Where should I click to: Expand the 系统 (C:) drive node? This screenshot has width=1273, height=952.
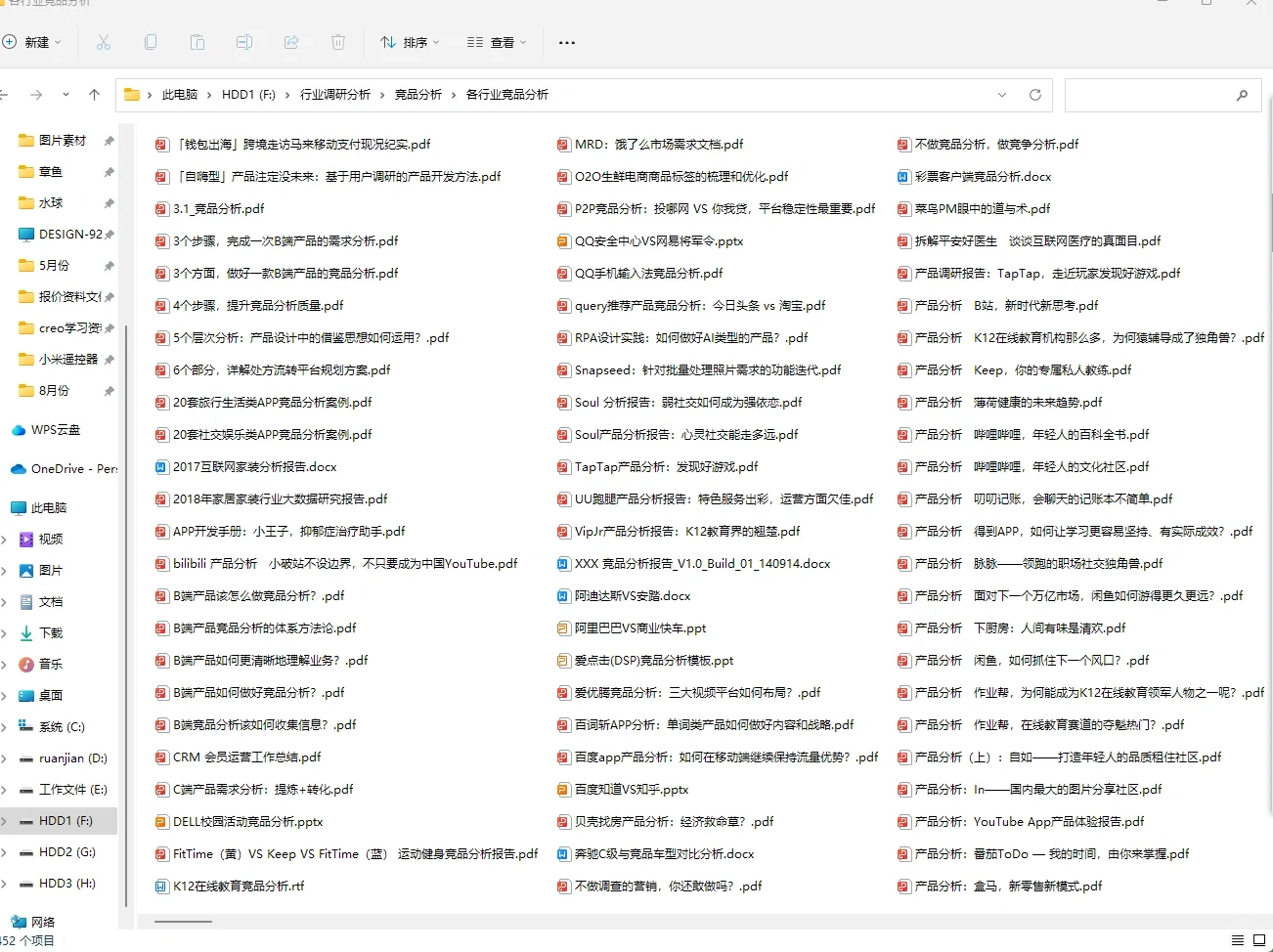click(4, 727)
